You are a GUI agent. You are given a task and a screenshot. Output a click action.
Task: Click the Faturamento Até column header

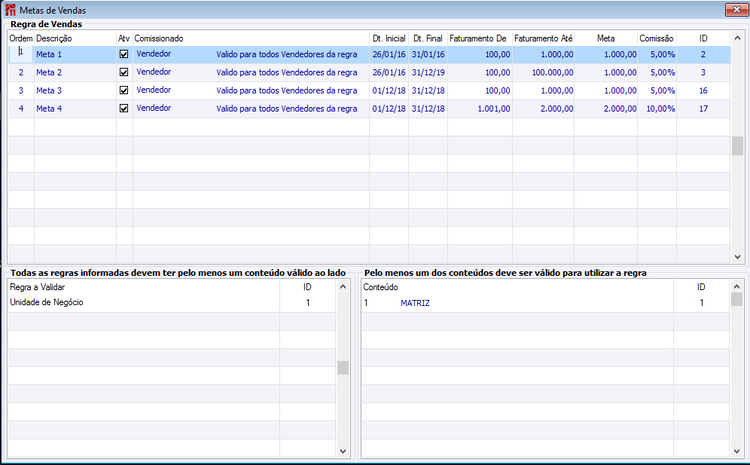[543, 38]
